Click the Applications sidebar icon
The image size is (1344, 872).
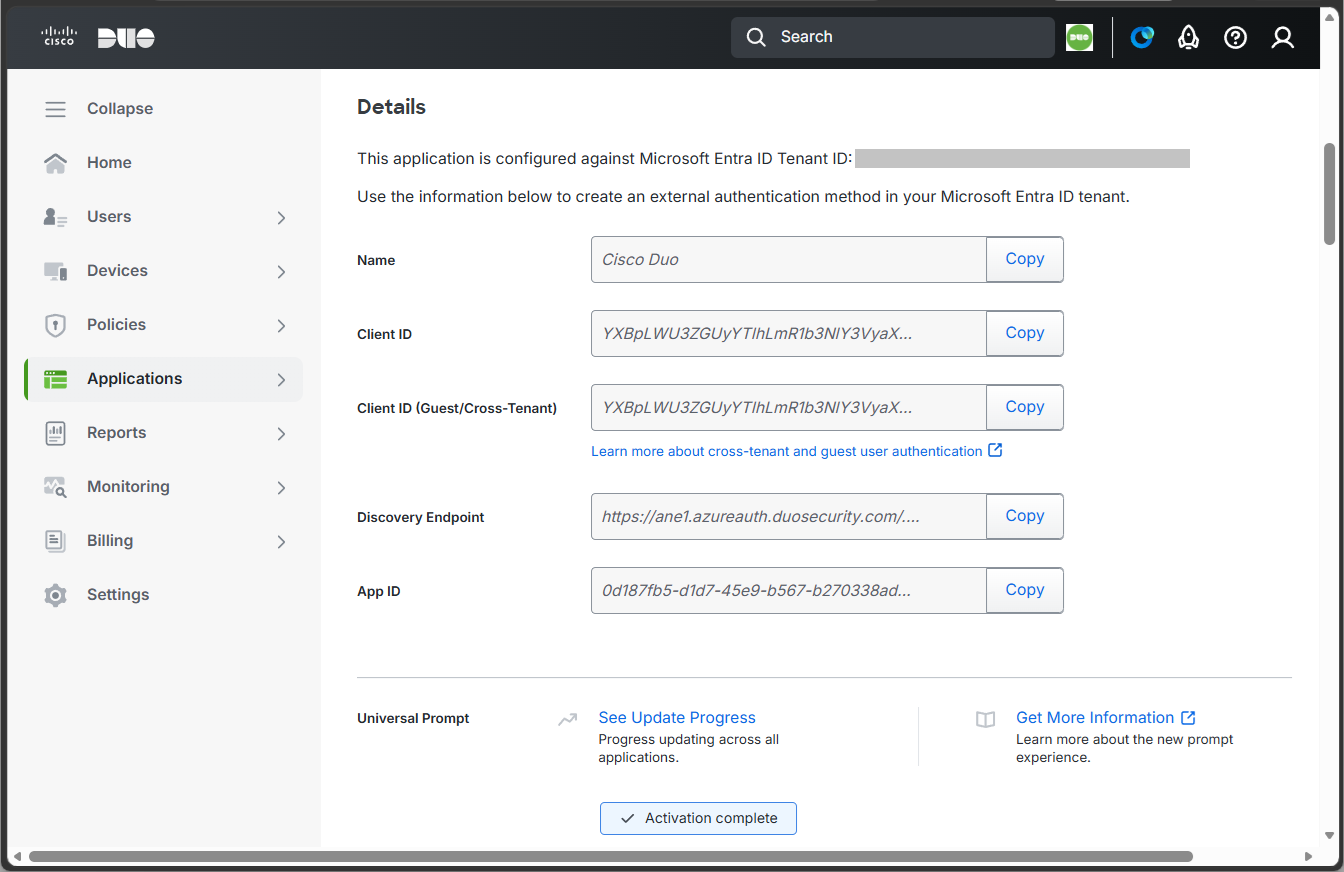click(x=55, y=379)
